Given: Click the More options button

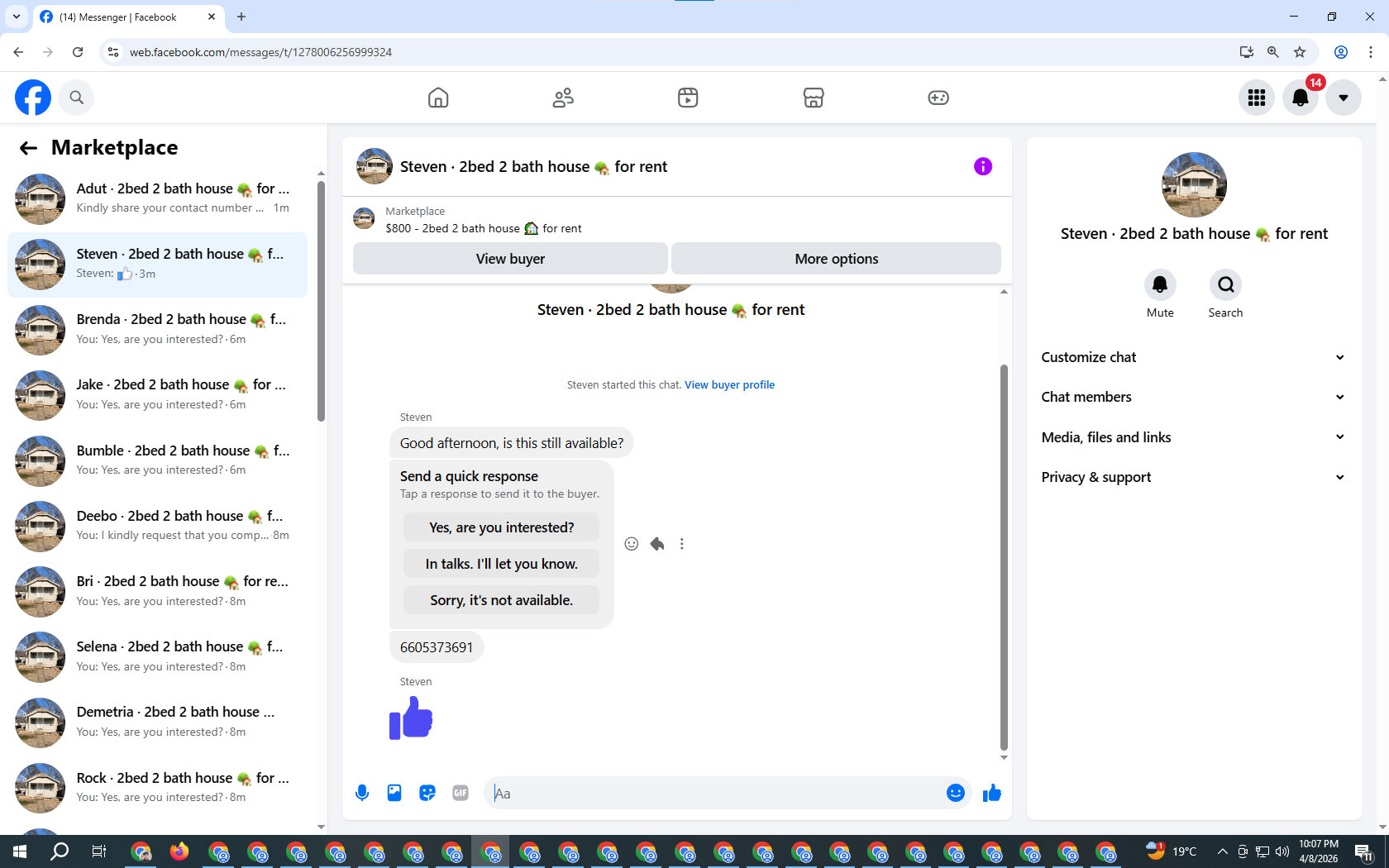Looking at the screenshot, I should (x=837, y=259).
